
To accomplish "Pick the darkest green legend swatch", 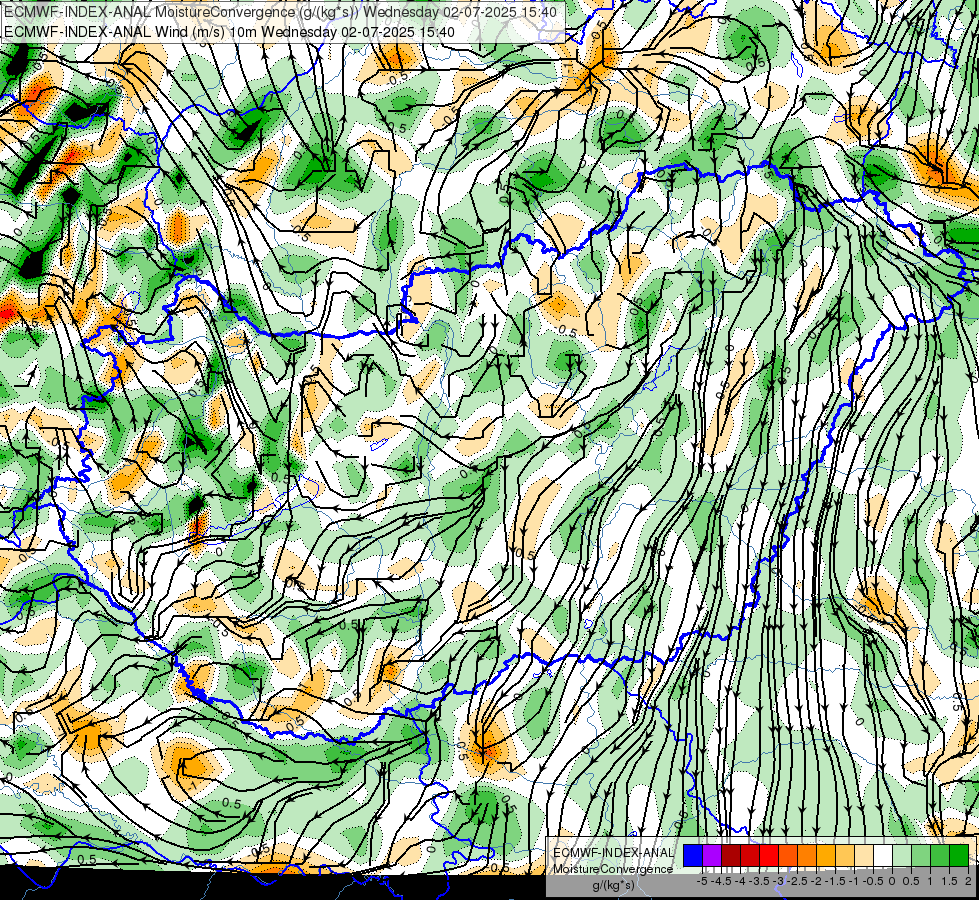I will click(x=958, y=855).
